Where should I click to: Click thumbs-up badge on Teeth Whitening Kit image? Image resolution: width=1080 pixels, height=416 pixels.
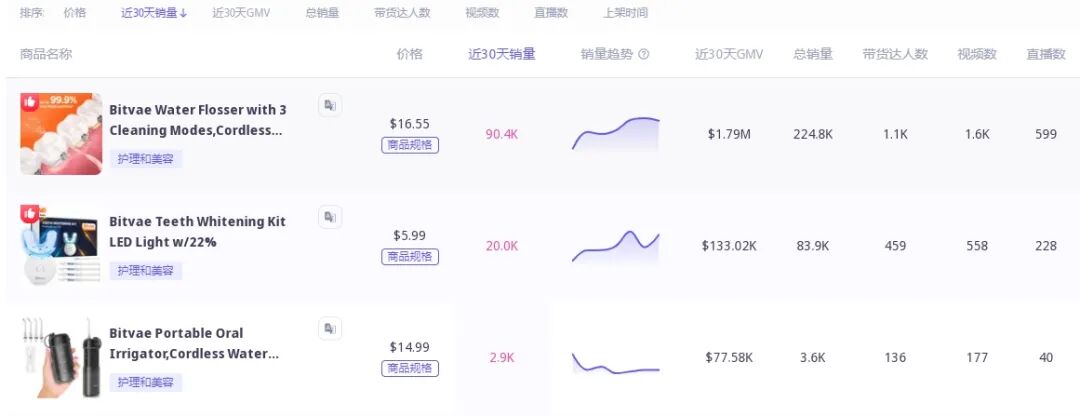[x=29, y=214]
